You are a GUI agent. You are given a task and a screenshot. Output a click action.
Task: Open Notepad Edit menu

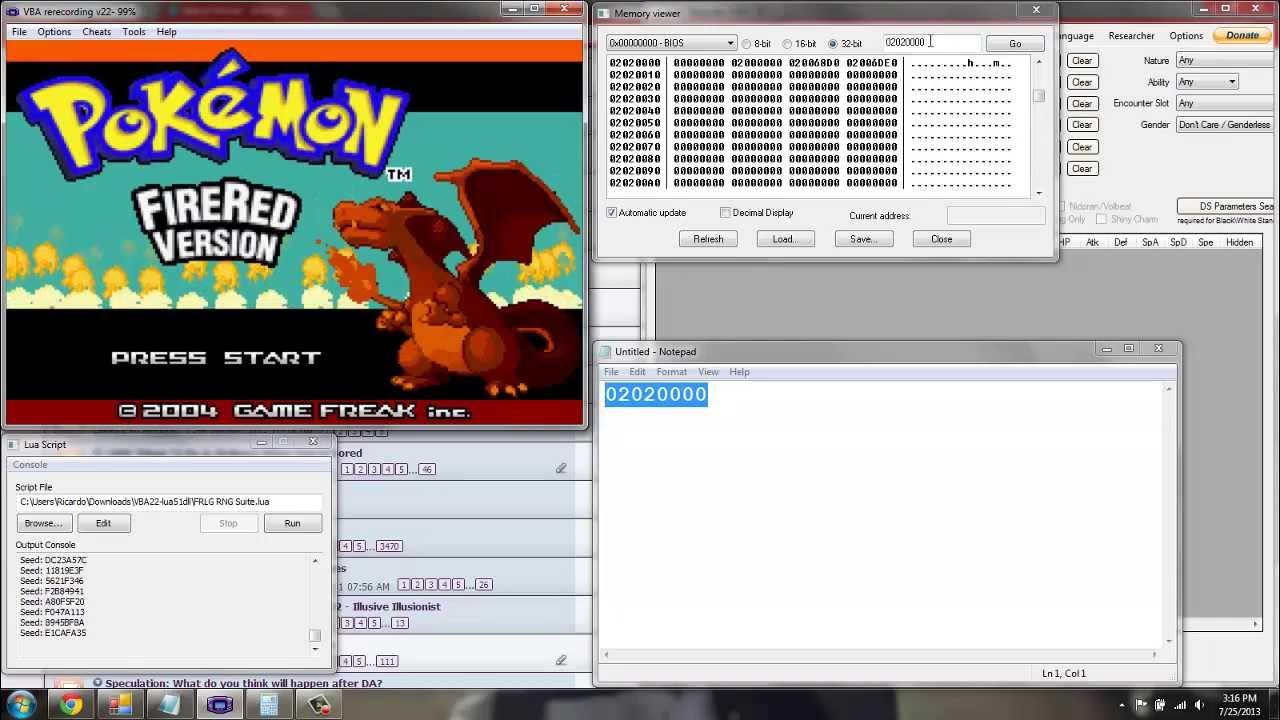637,372
